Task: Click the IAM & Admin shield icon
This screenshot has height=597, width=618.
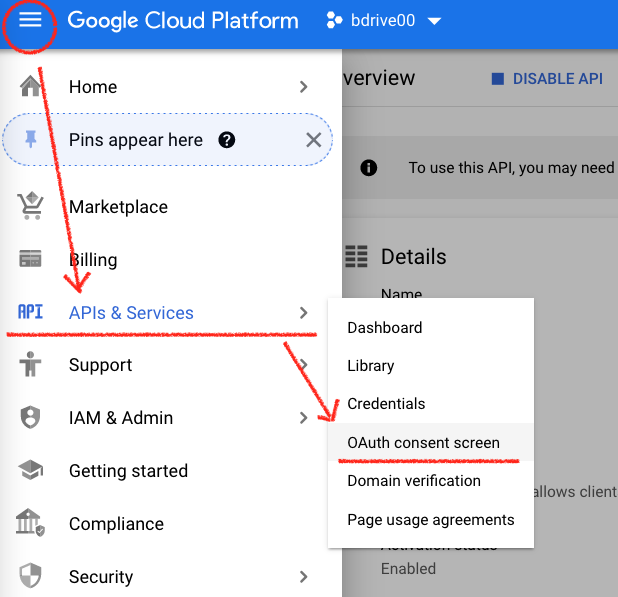Action: pyautogui.click(x=30, y=418)
